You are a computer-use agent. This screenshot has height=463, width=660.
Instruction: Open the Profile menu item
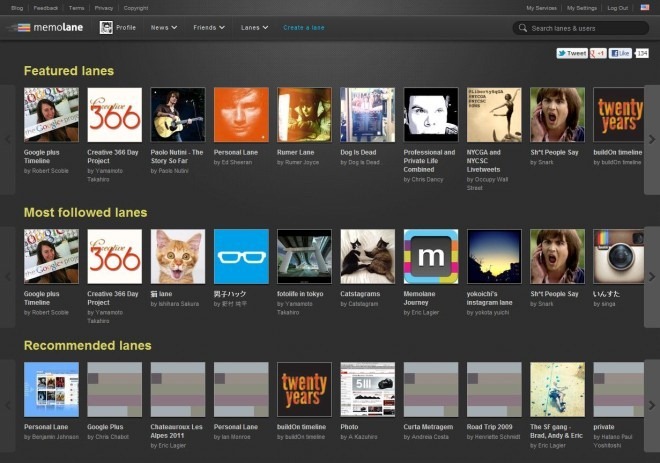[x=126, y=28]
